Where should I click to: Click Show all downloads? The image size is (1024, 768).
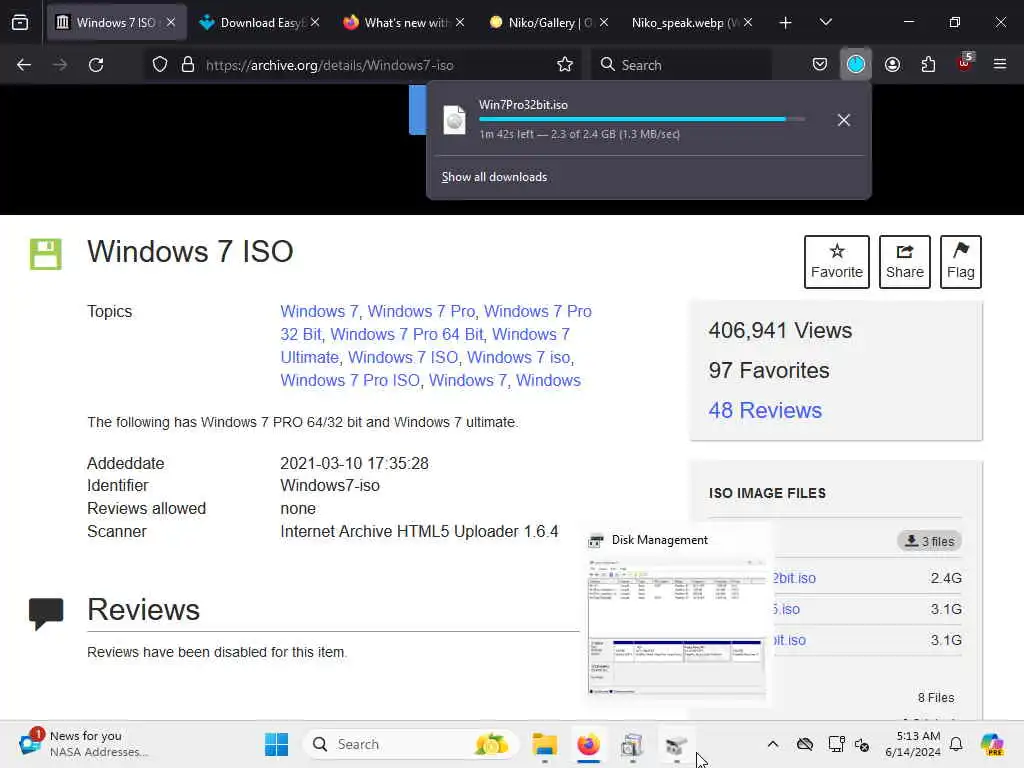pyautogui.click(x=494, y=177)
